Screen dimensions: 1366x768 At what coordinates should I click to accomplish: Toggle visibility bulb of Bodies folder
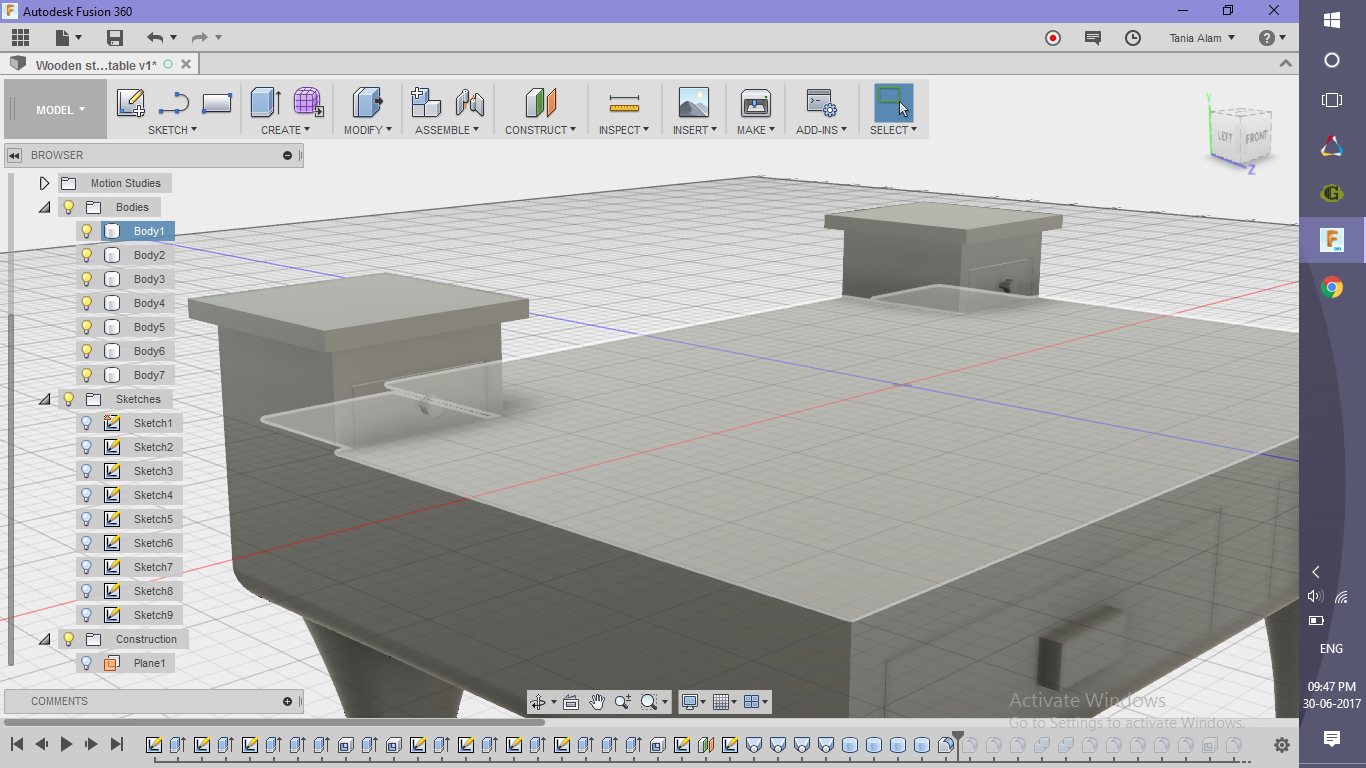[x=68, y=207]
